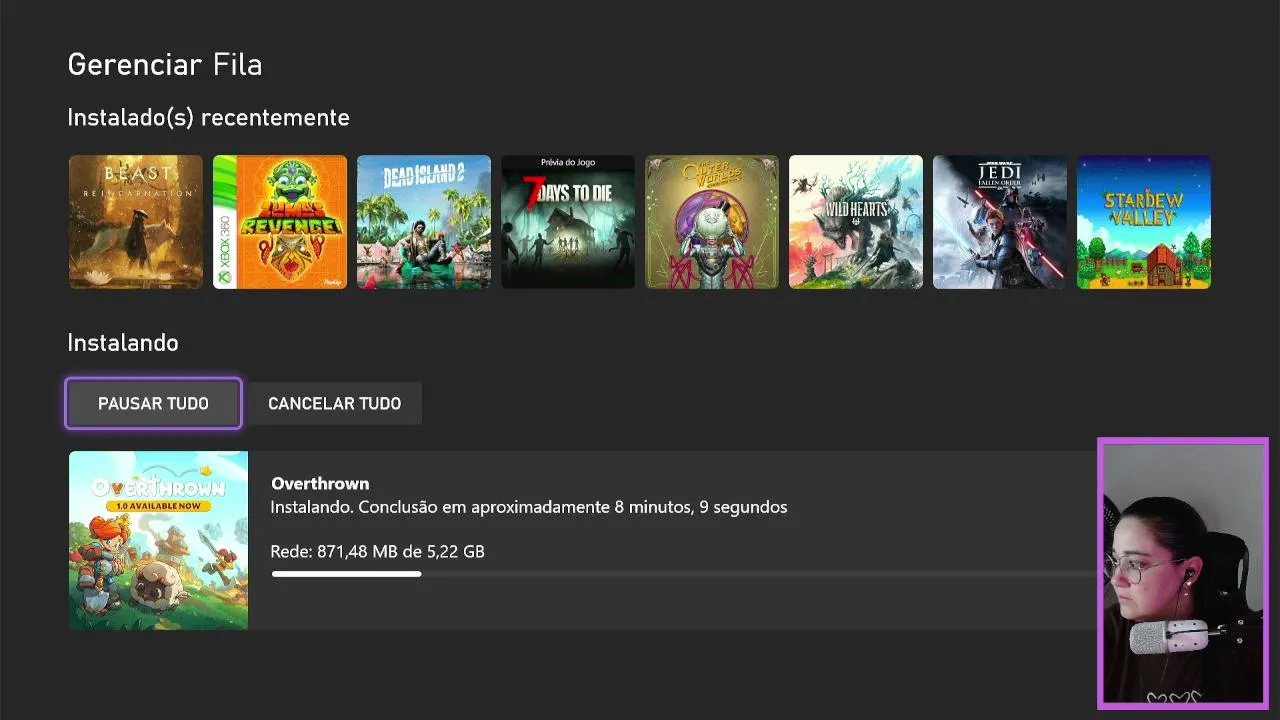Image resolution: width=1280 pixels, height=720 pixels.
Task: Select the Stardew Valley game tile
Action: coord(1144,222)
